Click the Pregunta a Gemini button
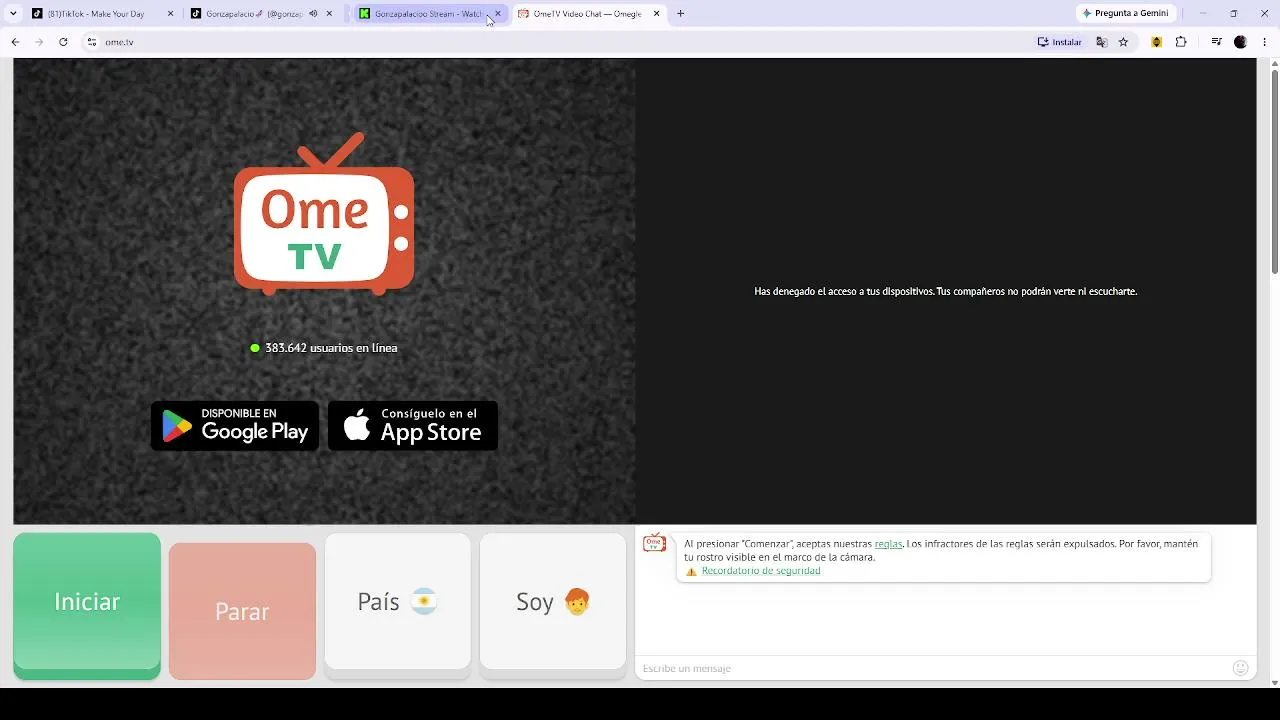The width and height of the screenshot is (1280, 720). click(1126, 14)
